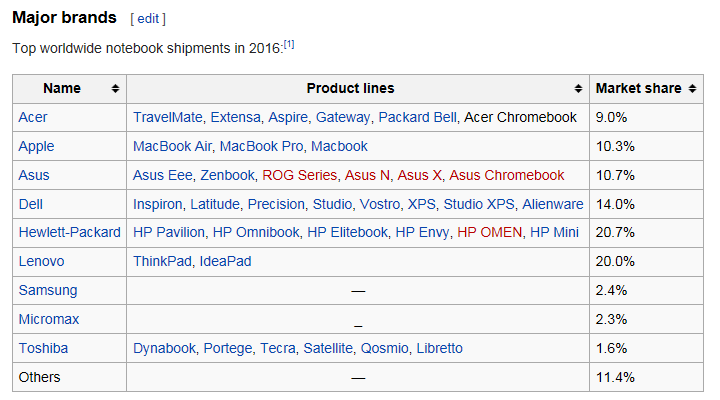Click the MacBook Air link
Screen dimensions: 720x400
pos(171,146)
